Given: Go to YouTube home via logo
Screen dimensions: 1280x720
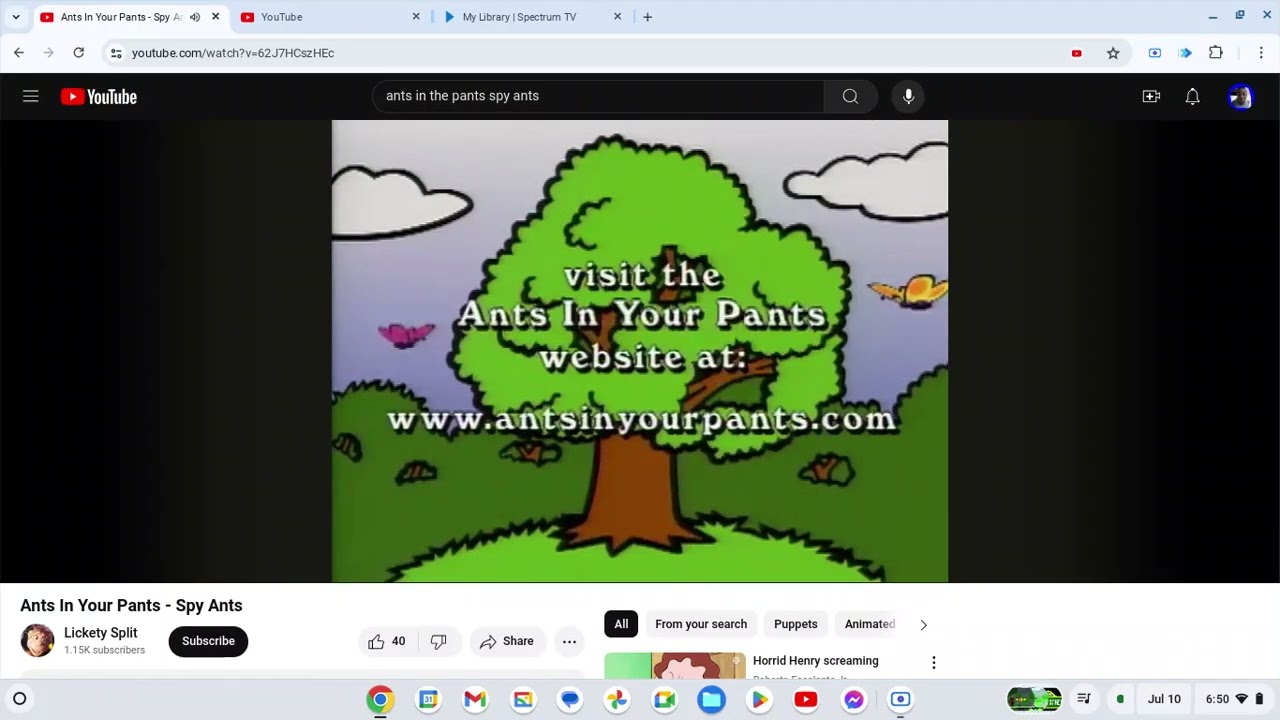Looking at the screenshot, I should coord(99,97).
